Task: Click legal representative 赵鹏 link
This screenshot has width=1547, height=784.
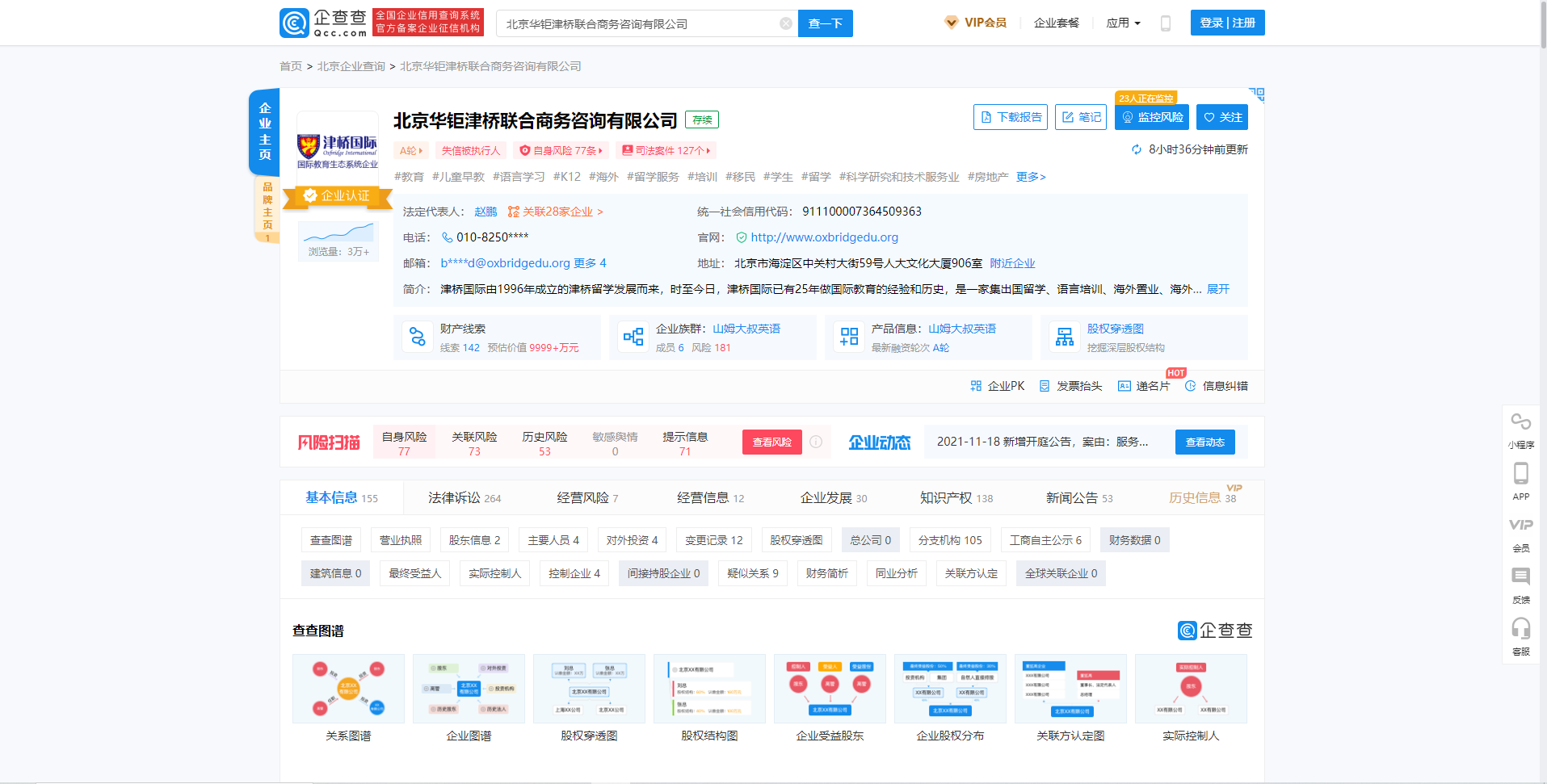Action: click(486, 212)
